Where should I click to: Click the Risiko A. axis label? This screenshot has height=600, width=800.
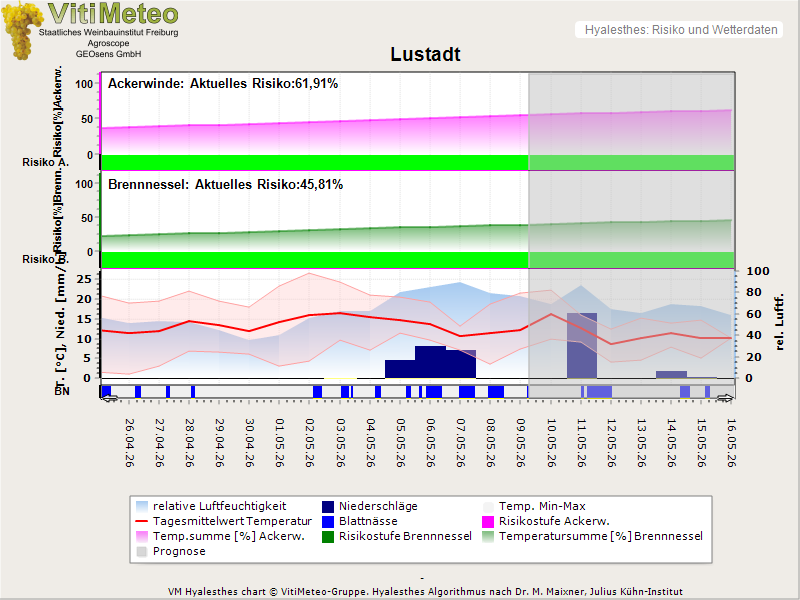pos(45,162)
